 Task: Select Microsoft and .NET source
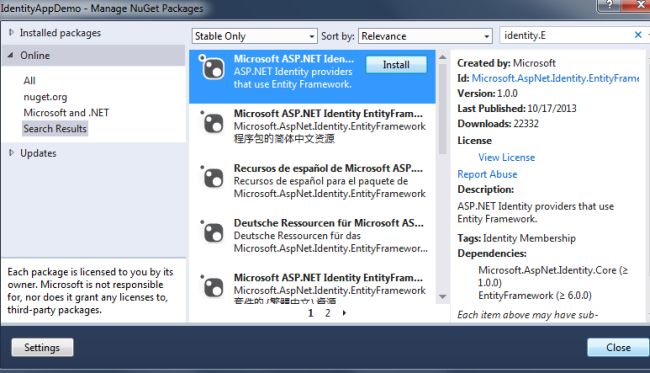(x=66, y=113)
